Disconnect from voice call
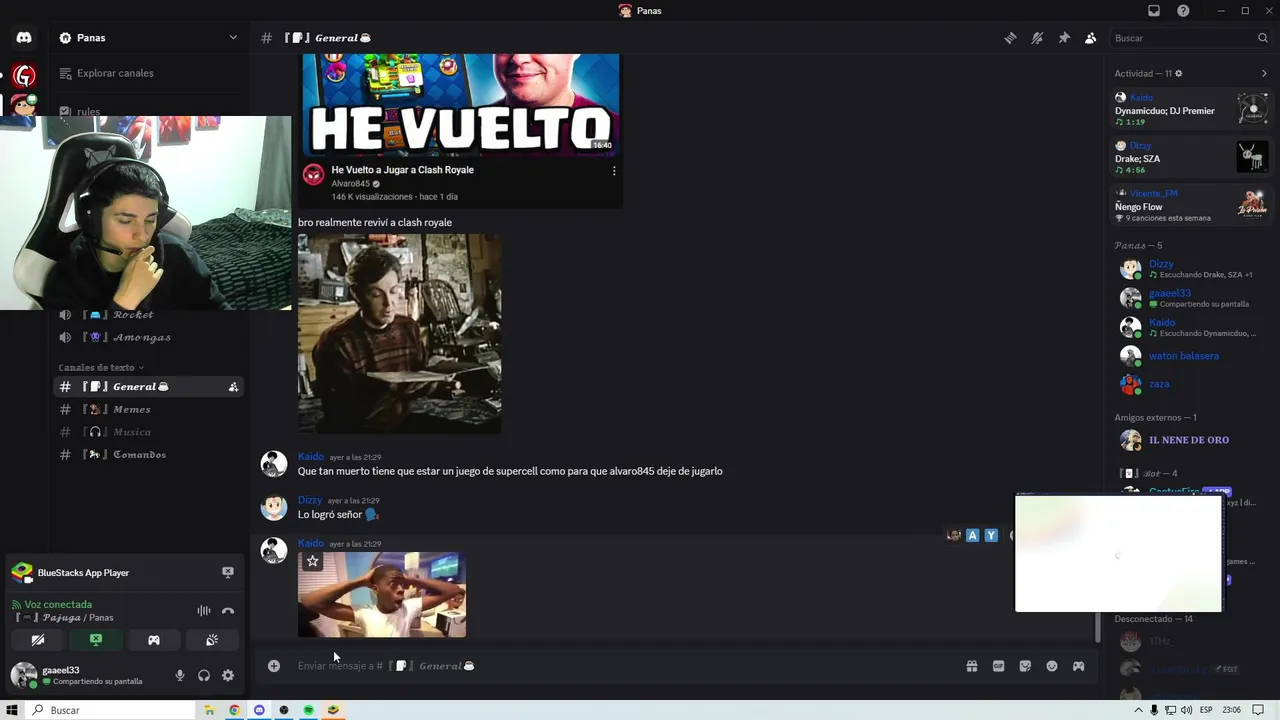 click(x=228, y=610)
